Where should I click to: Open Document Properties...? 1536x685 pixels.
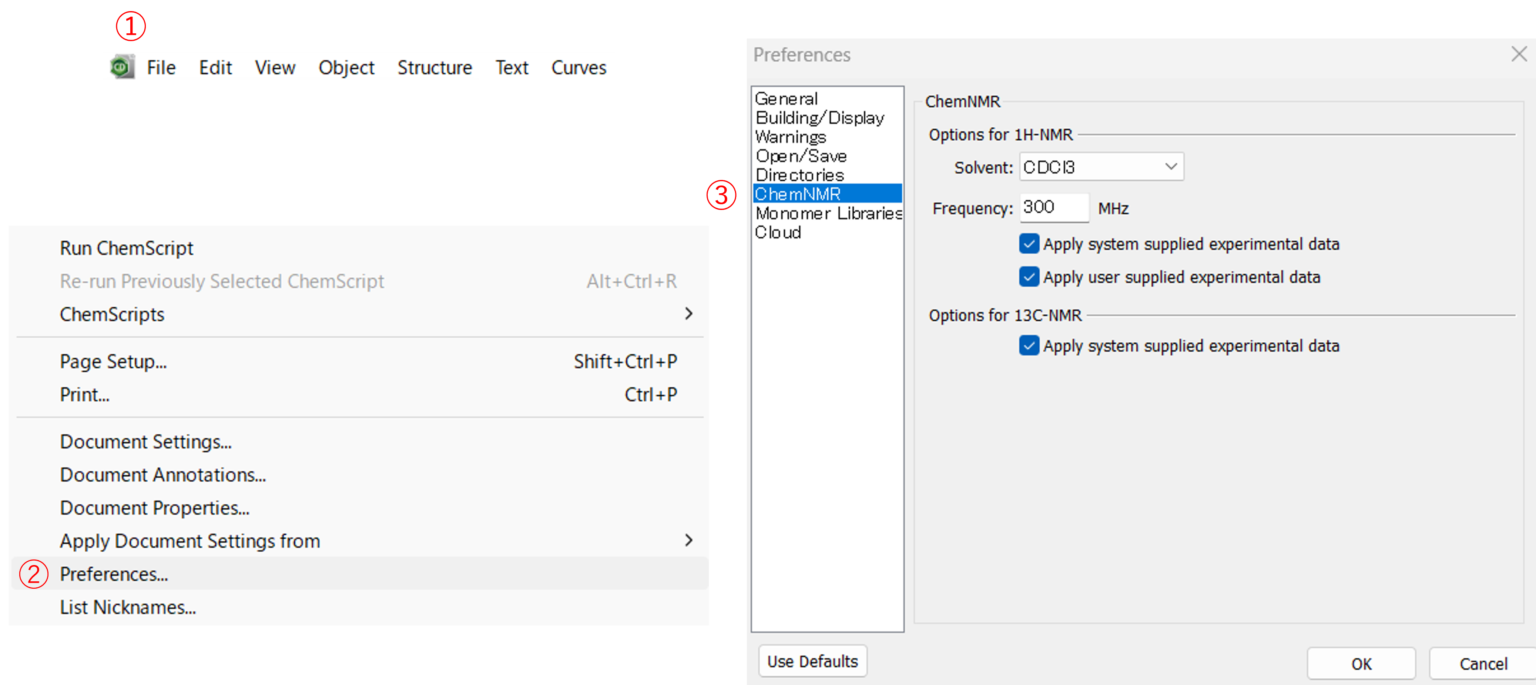[358, 508]
